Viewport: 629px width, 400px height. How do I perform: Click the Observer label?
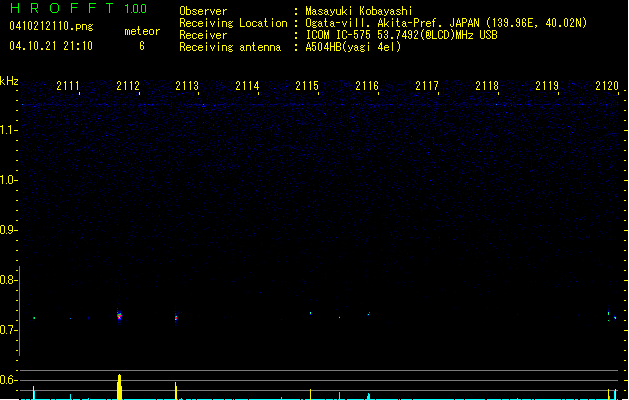[x=203, y=11]
